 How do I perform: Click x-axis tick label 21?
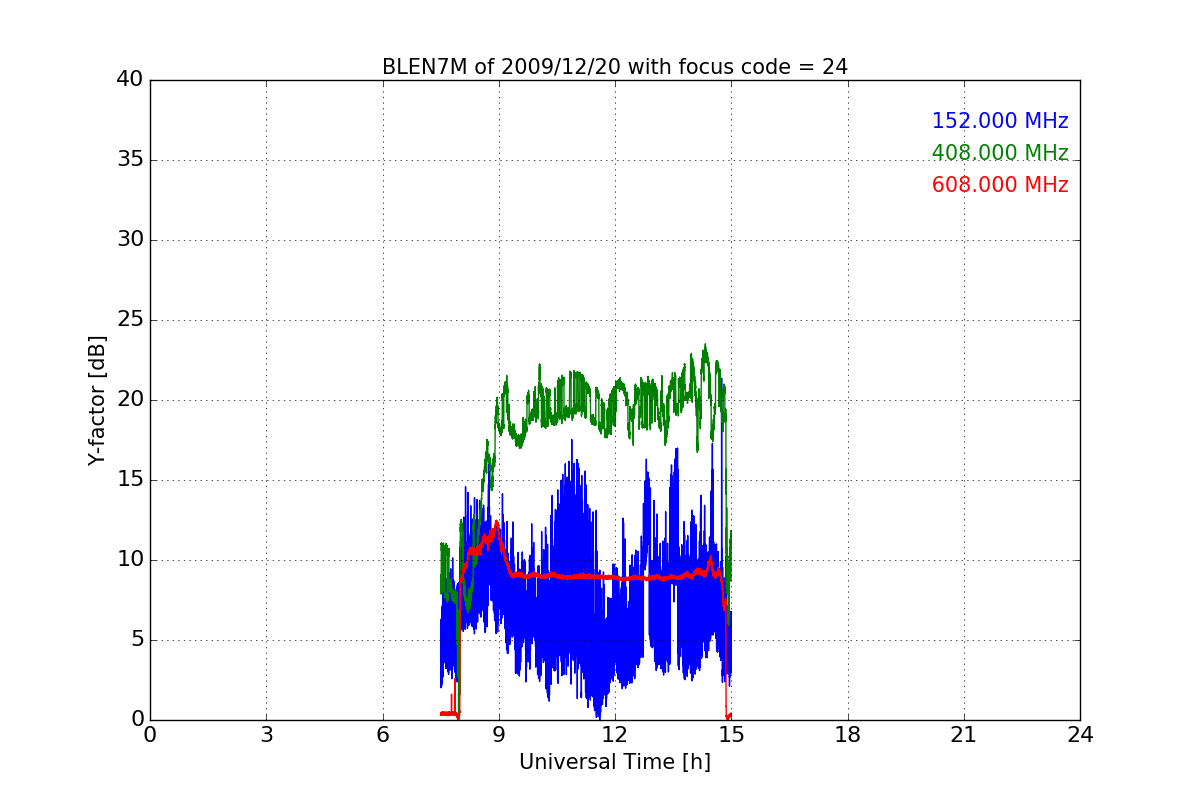click(x=964, y=735)
